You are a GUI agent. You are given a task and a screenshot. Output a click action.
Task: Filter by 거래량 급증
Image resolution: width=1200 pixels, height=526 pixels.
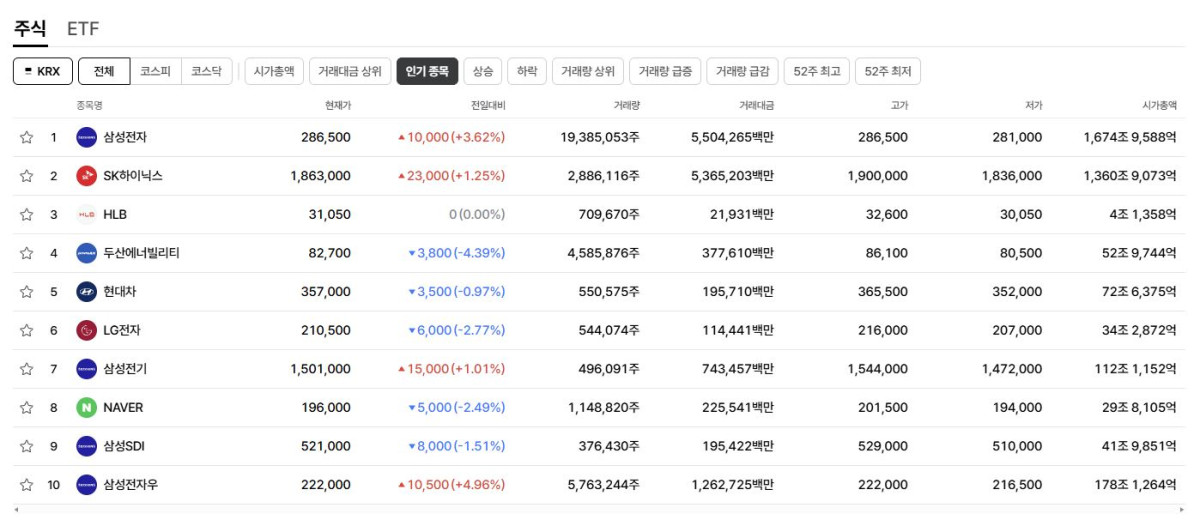click(665, 71)
